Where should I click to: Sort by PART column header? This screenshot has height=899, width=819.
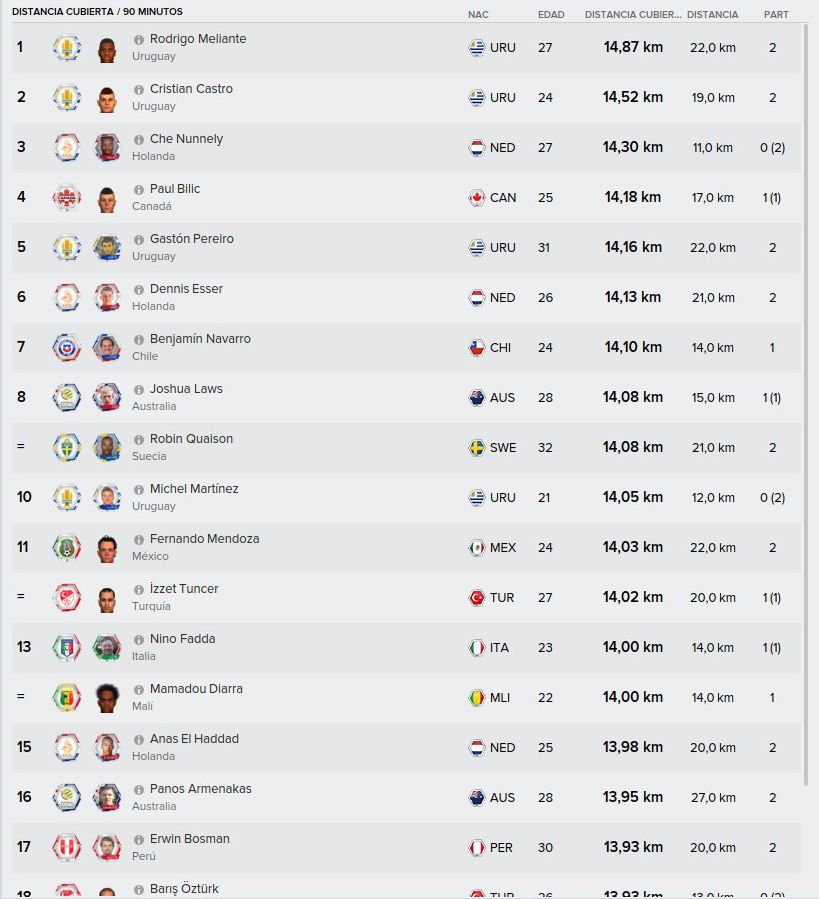click(775, 14)
